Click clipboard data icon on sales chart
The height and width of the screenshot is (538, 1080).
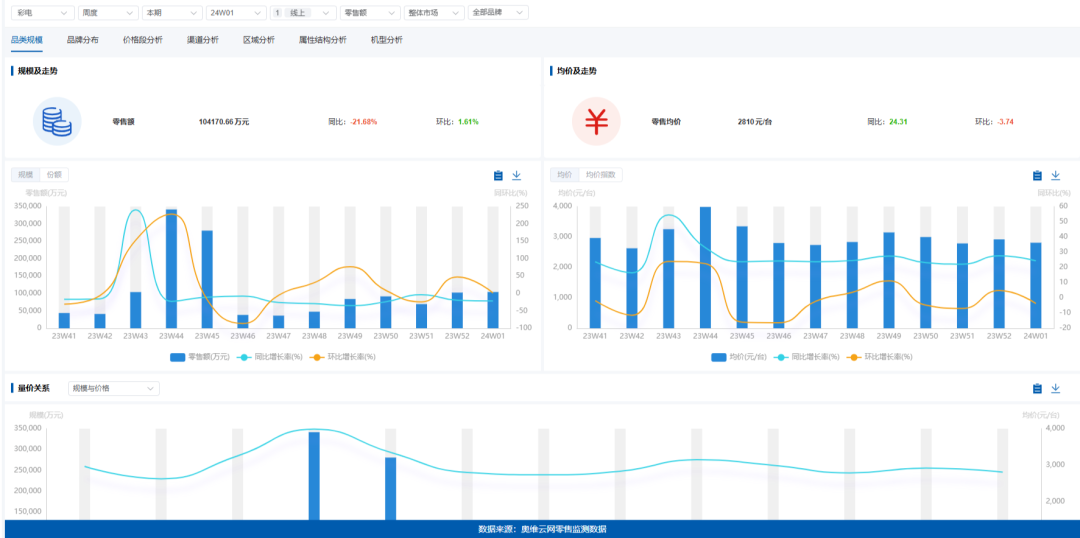coord(498,175)
